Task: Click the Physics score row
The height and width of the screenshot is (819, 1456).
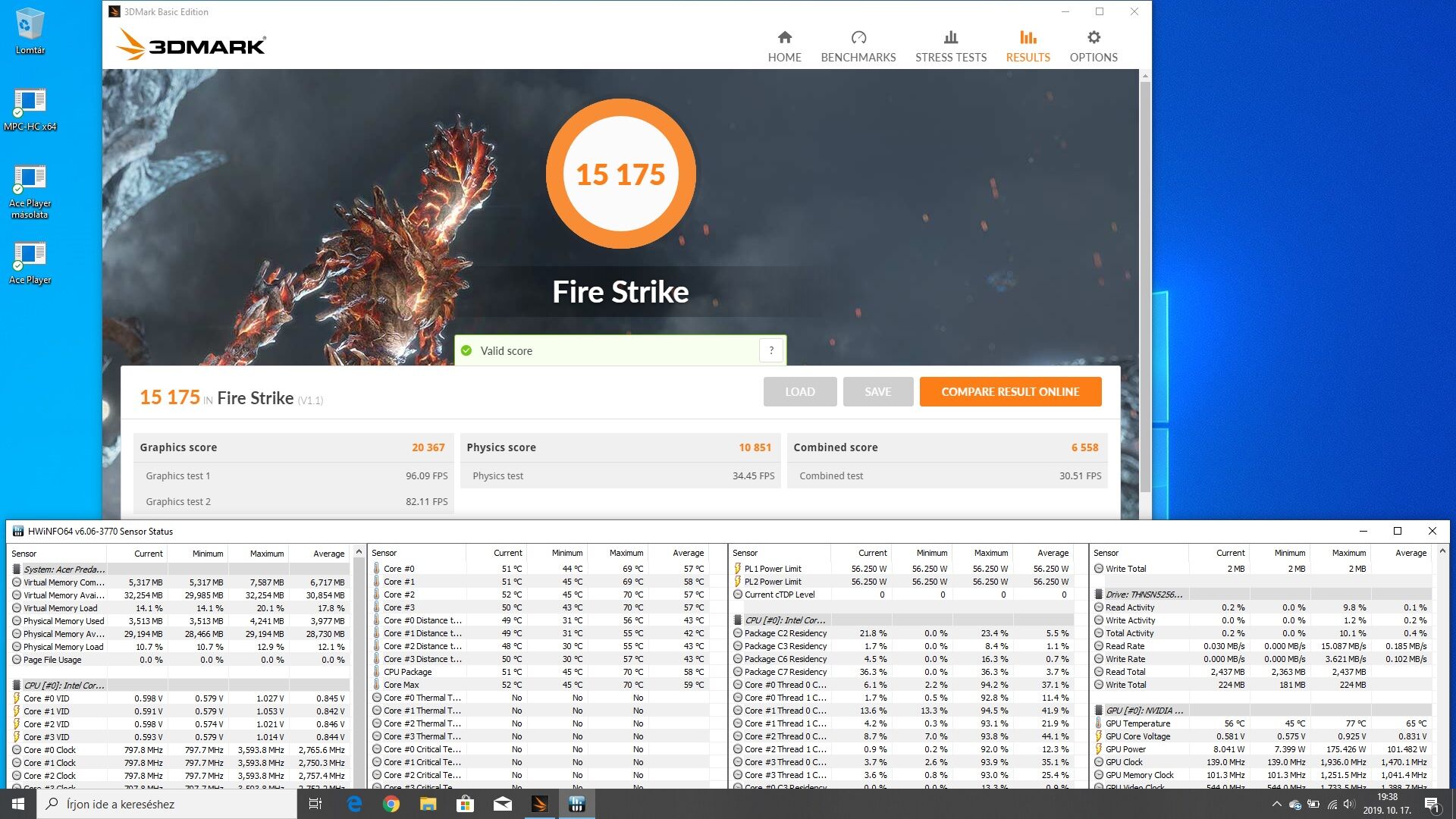Action: point(620,447)
